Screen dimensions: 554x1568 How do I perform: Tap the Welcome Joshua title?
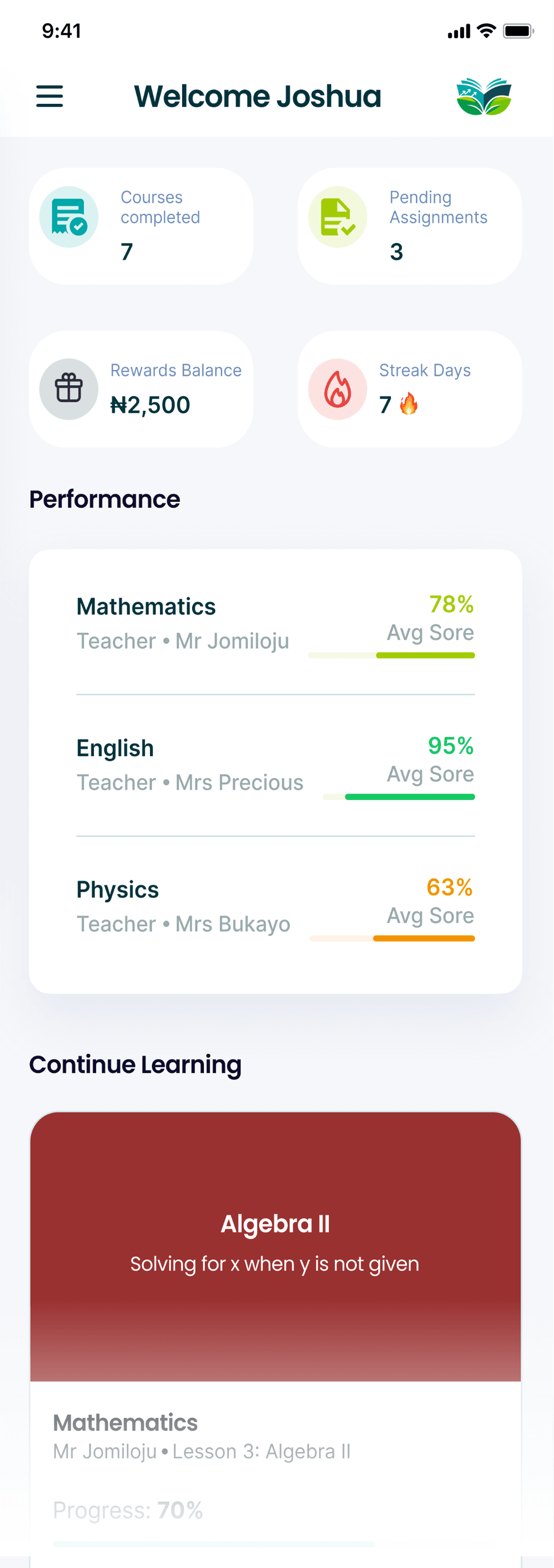click(257, 96)
